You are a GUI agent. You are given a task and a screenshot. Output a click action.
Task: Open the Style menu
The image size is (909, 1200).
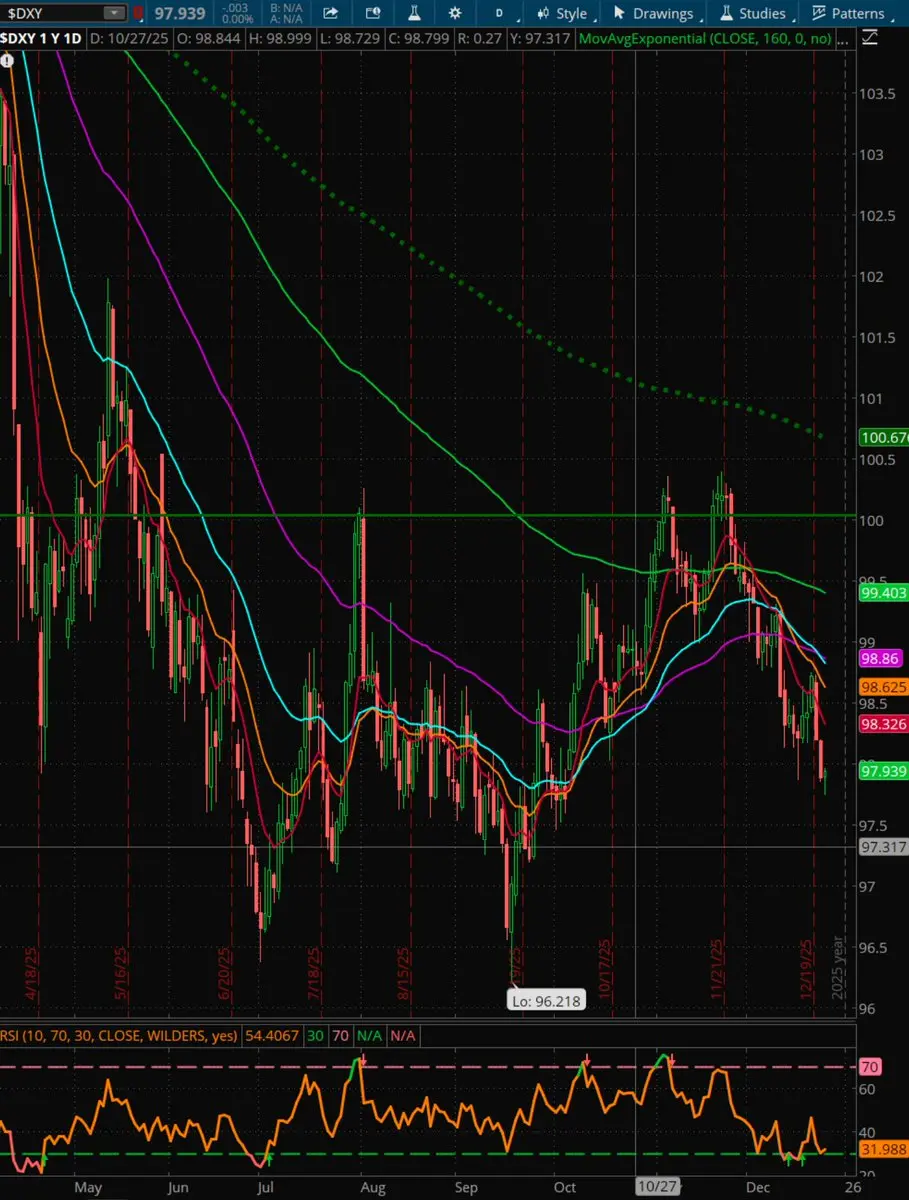click(562, 13)
